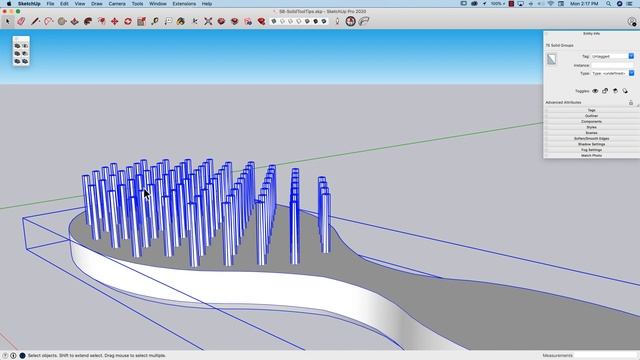Click the Measurements input box

pos(606,356)
